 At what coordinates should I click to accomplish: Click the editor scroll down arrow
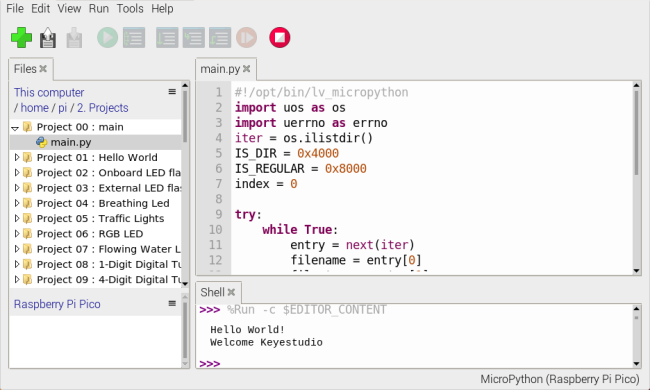[637, 271]
